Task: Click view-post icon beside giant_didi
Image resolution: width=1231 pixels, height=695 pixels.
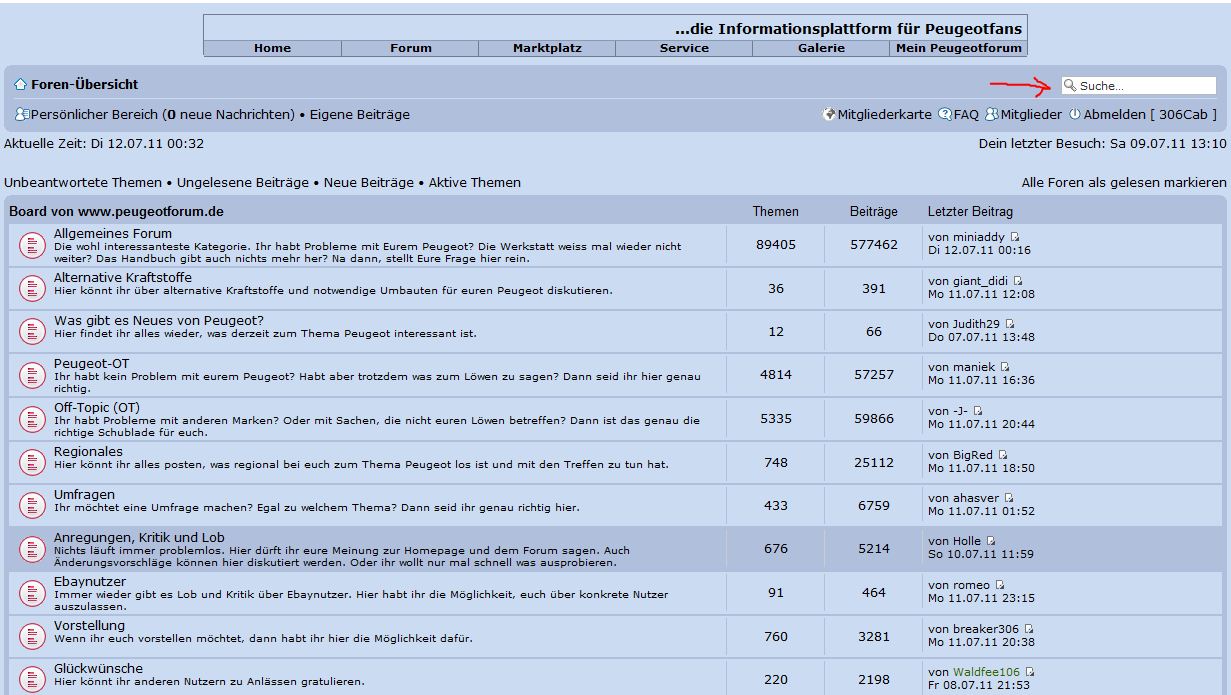Action: click(x=1018, y=281)
